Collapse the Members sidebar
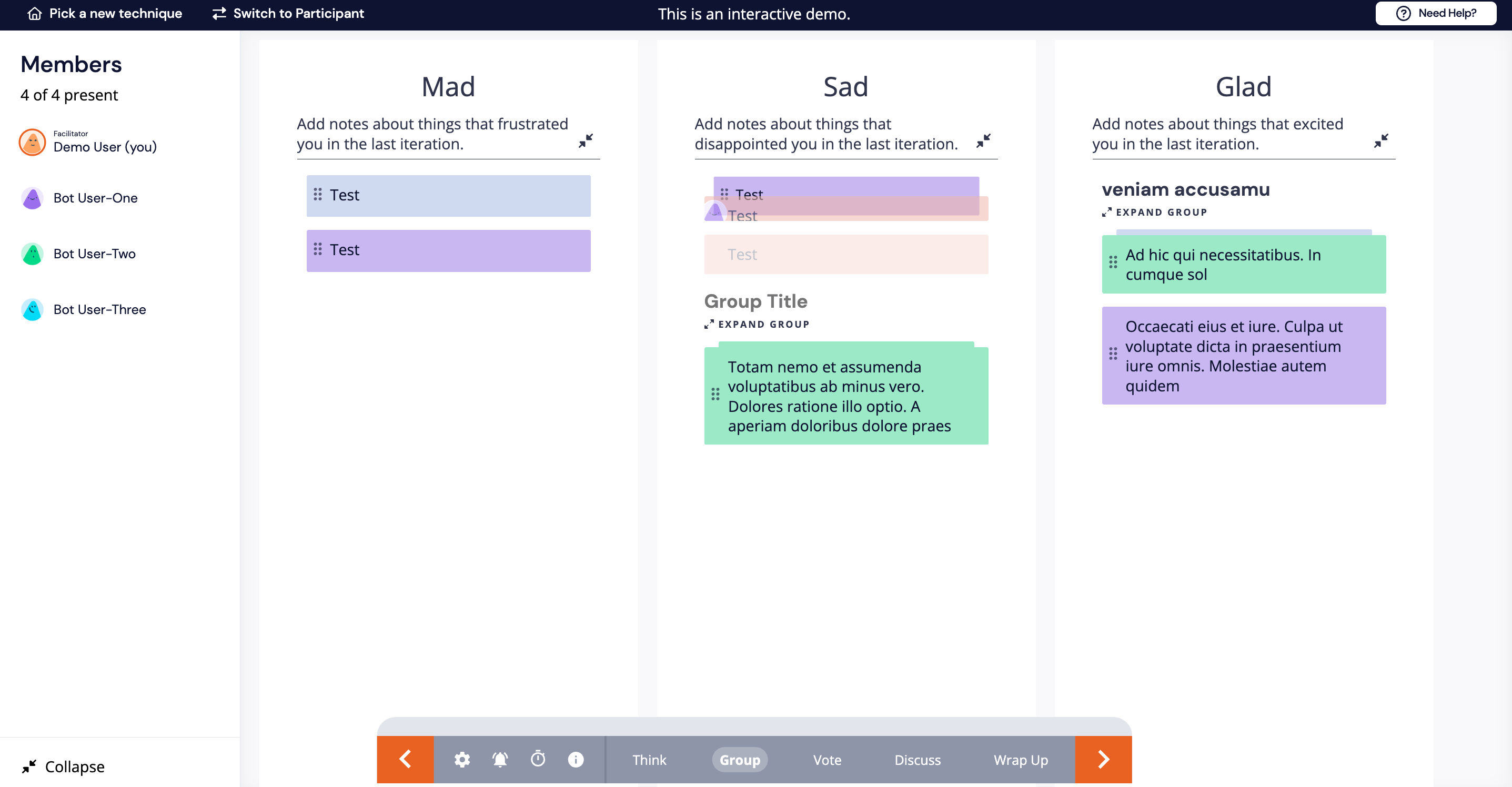The height and width of the screenshot is (787, 1512). 62,766
